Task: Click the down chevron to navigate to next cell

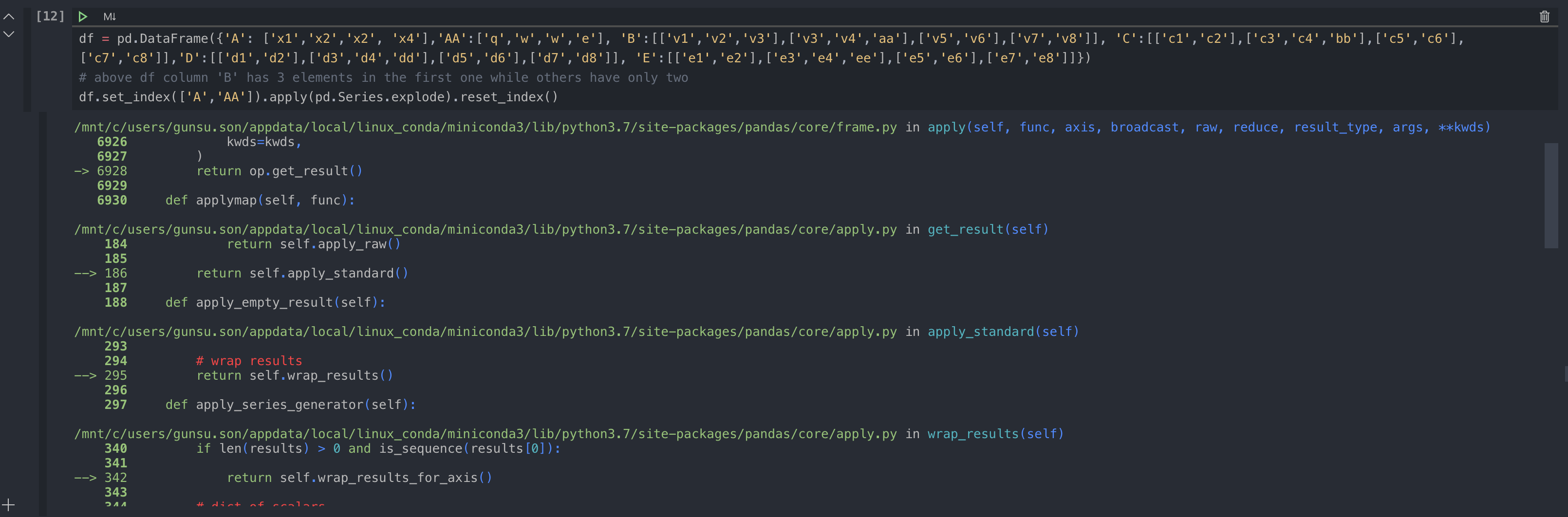Action: point(9,35)
